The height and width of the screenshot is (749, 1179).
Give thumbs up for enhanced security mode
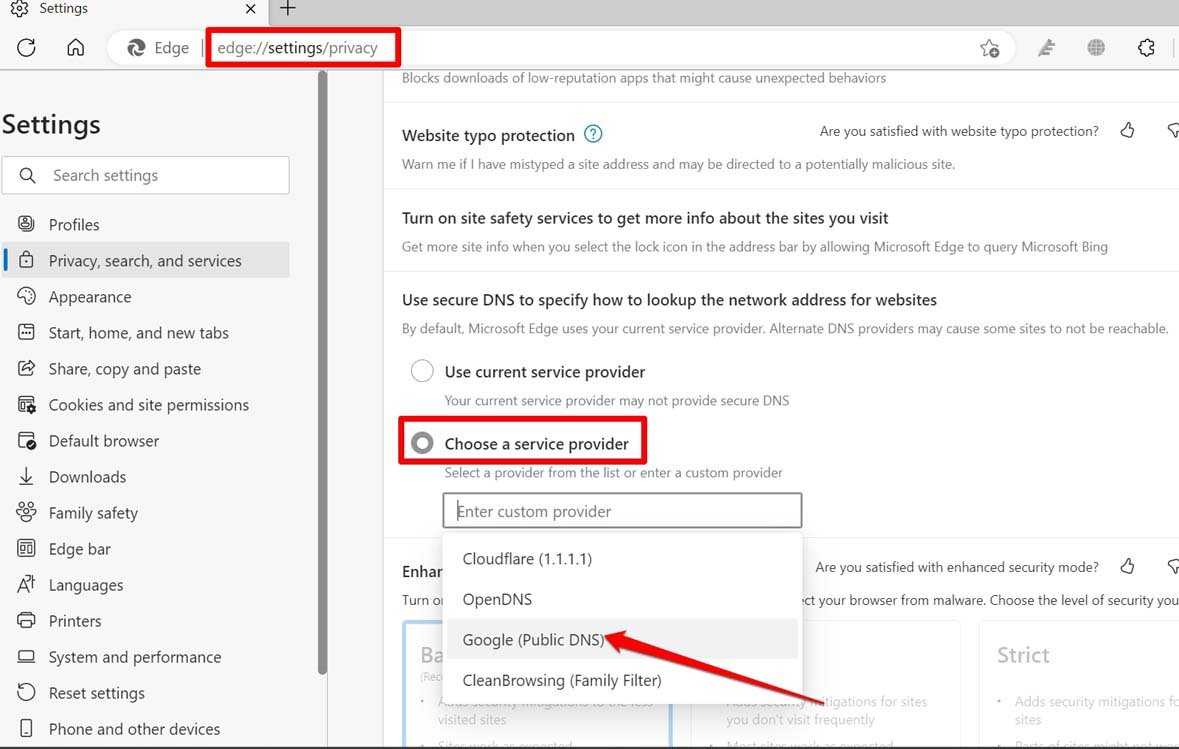tap(1127, 566)
